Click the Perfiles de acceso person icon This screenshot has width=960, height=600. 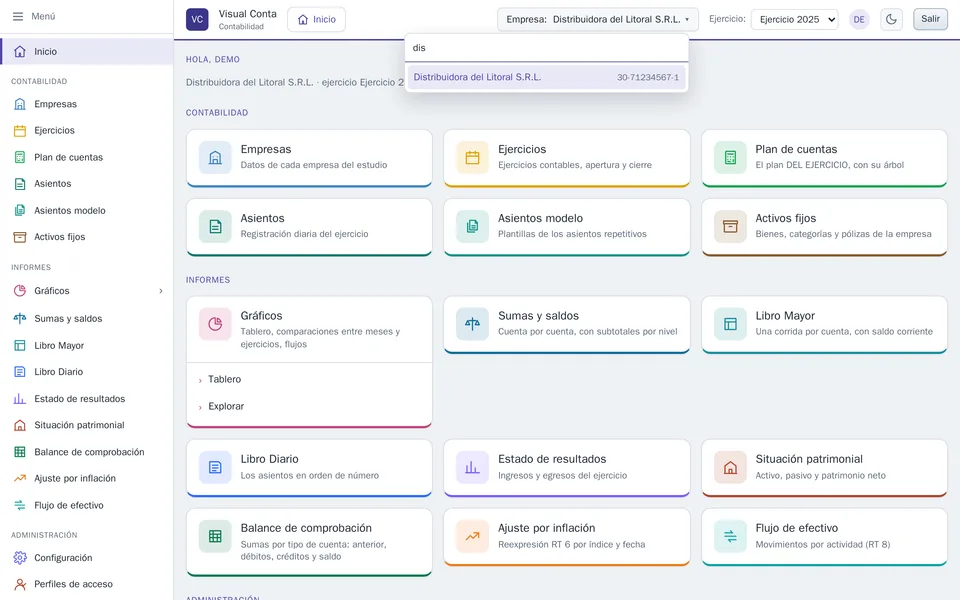[20, 584]
